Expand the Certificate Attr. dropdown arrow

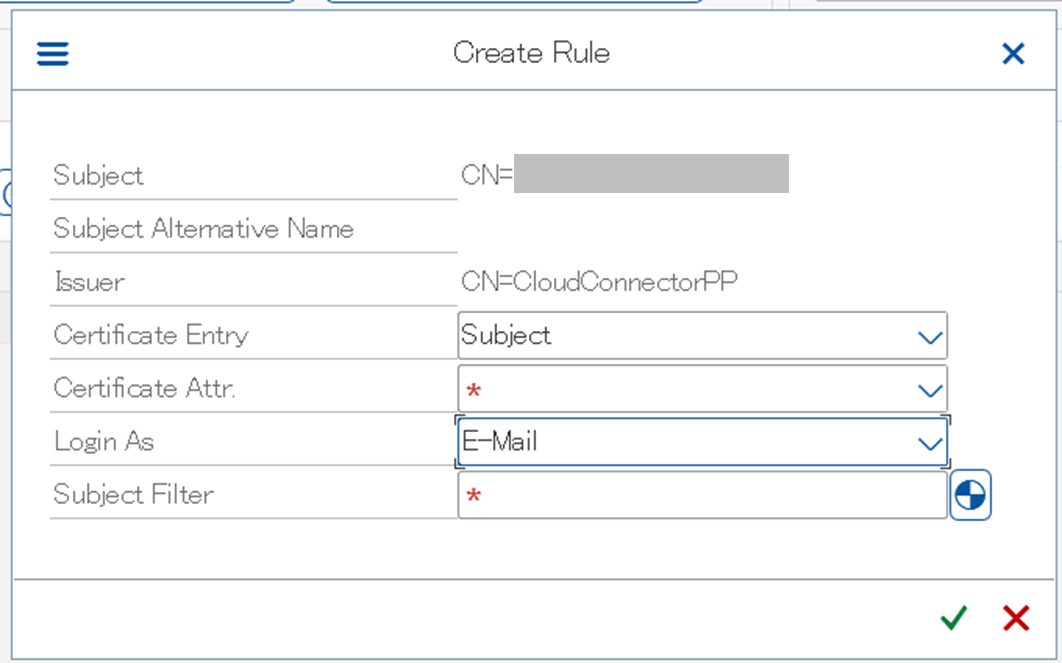tap(930, 390)
